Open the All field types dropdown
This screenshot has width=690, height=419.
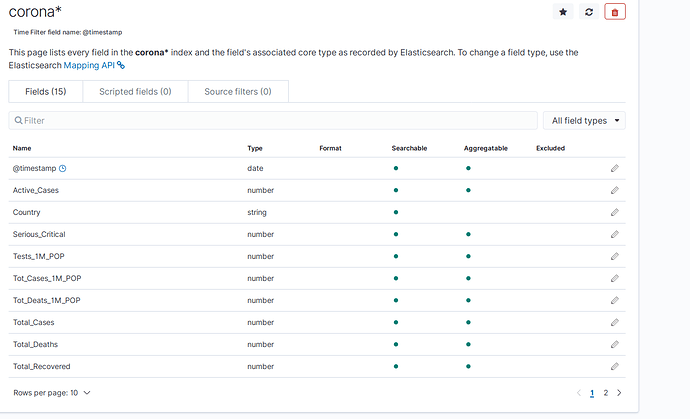[x=584, y=121]
